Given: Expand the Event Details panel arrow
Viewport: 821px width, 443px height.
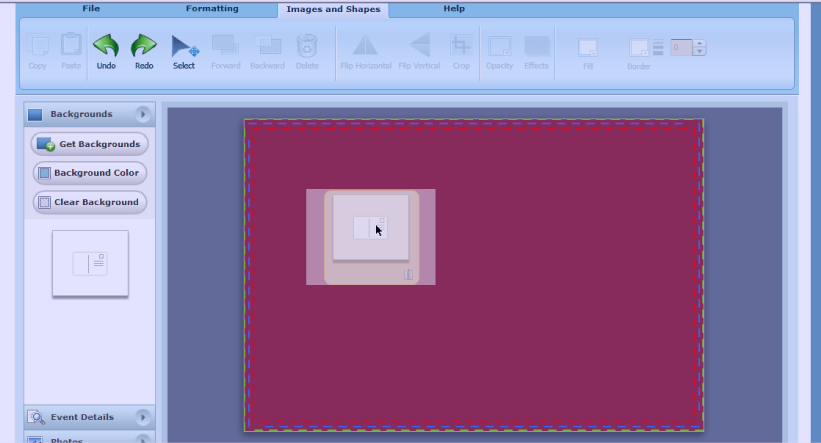Looking at the screenshot, I should coord(142,417).
